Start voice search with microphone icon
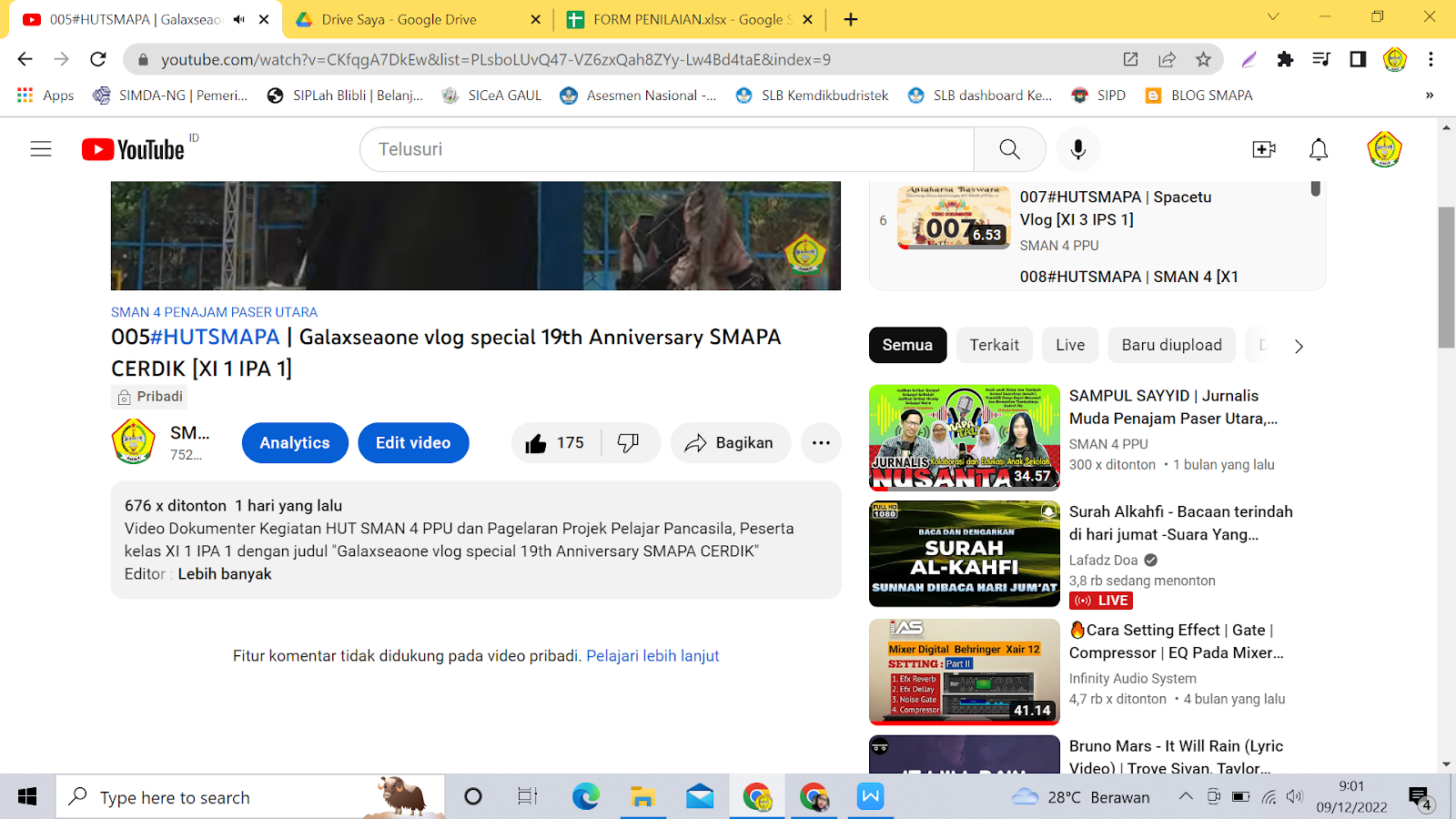Image resolution: width=1456 pixels, height=819 pixels. click(1078, 149)
